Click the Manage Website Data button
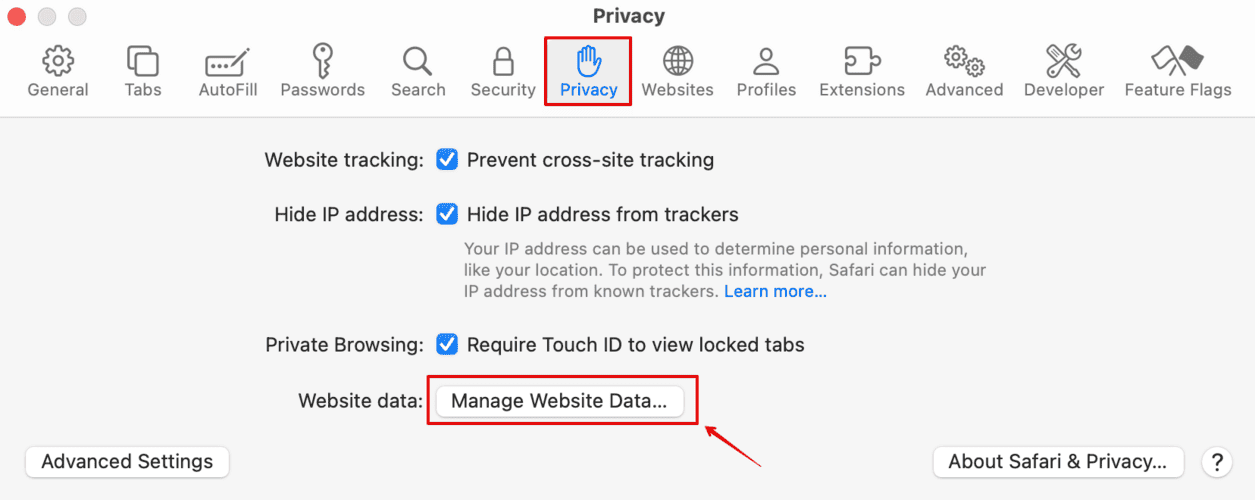 point(559,401)
